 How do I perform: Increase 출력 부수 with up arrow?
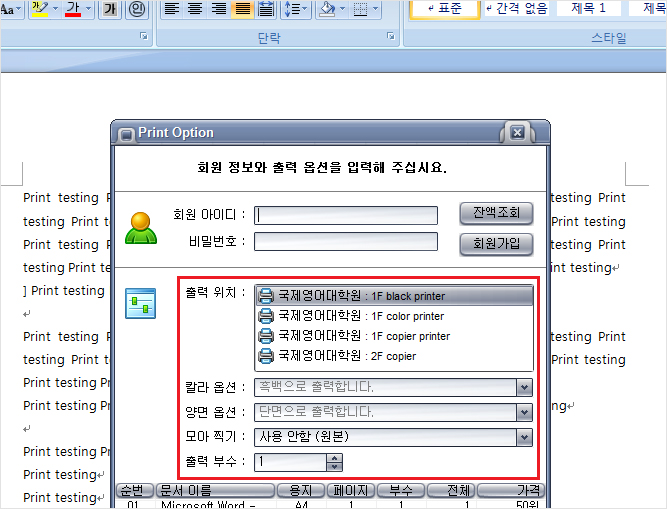334,458
